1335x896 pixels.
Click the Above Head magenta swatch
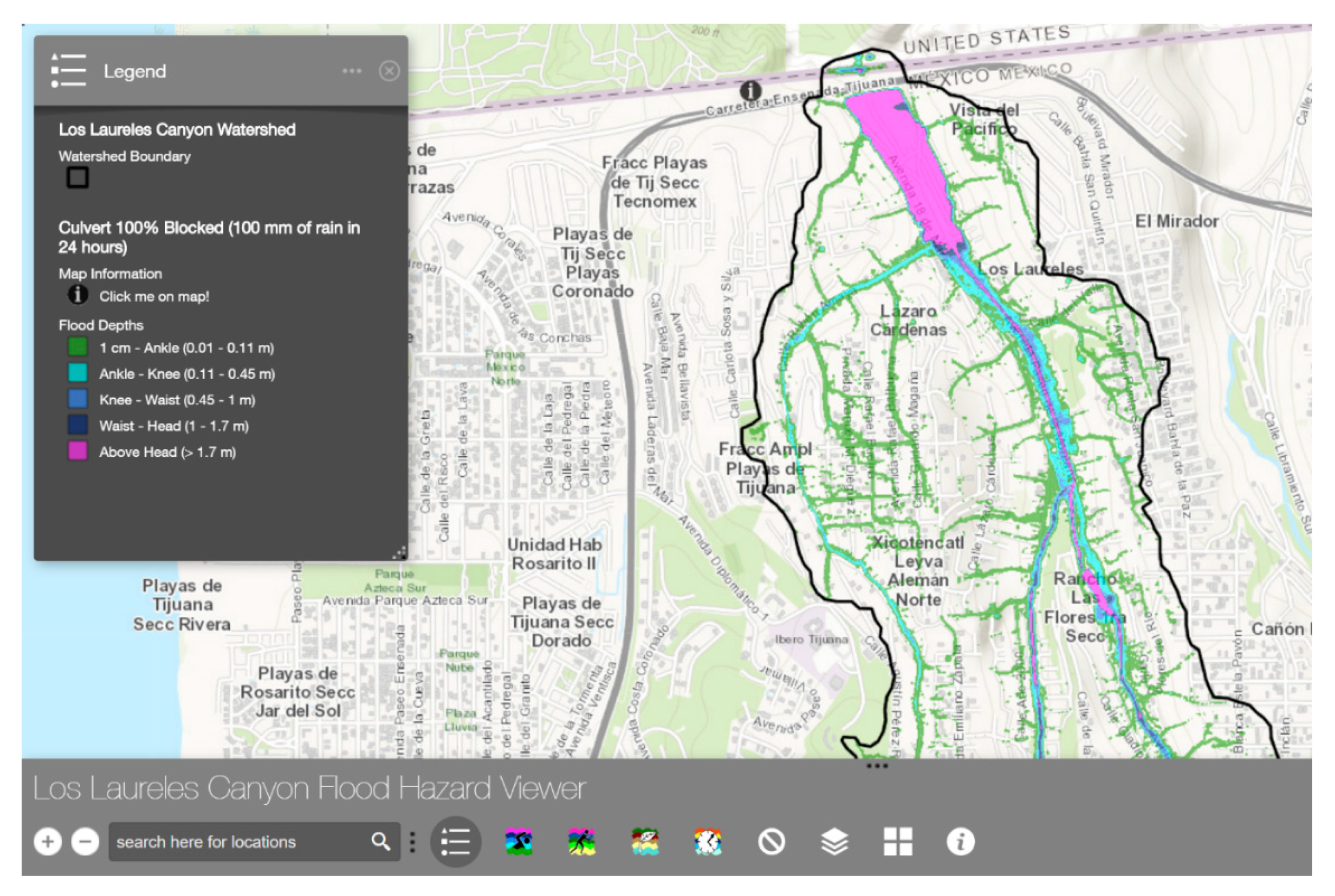click(x=78, y=452)
